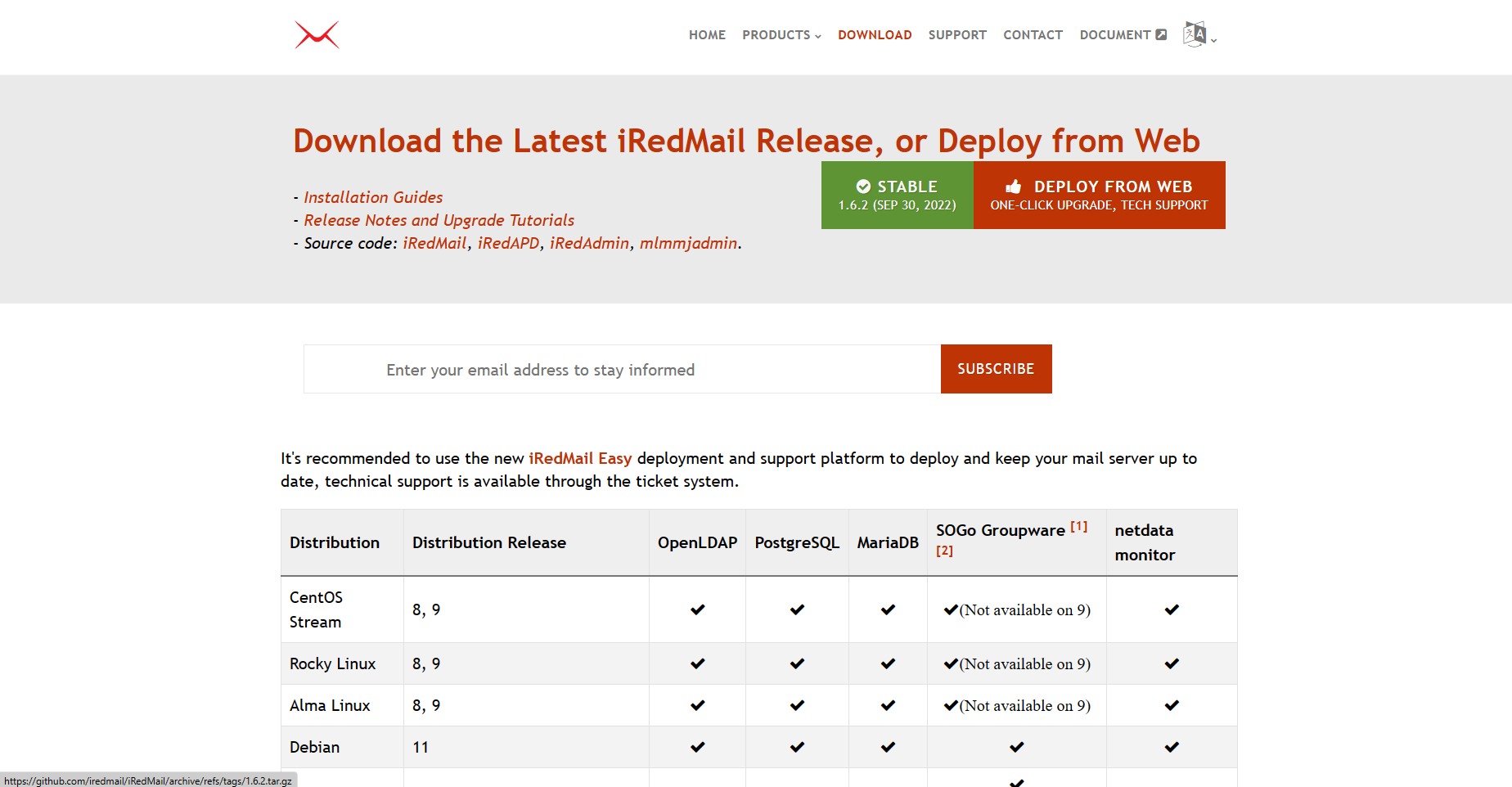Expand the PRODUCTS dropdown menu
The image size is (1512, 787).
tap(781, 35)
